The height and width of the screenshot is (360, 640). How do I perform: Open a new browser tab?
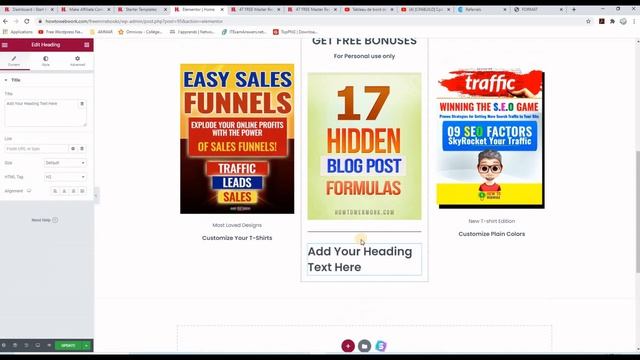(573, 9)
